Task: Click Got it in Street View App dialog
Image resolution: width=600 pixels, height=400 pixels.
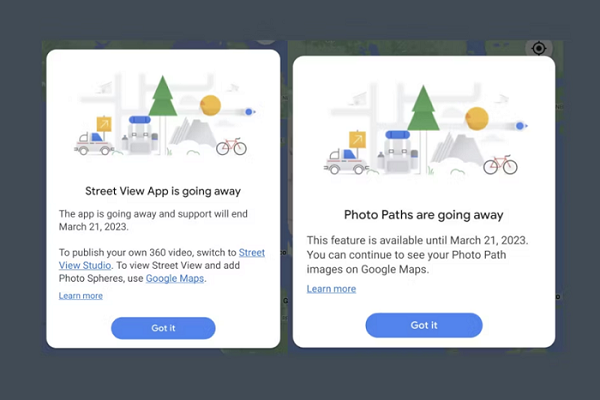Action: (x=163, y=328)
